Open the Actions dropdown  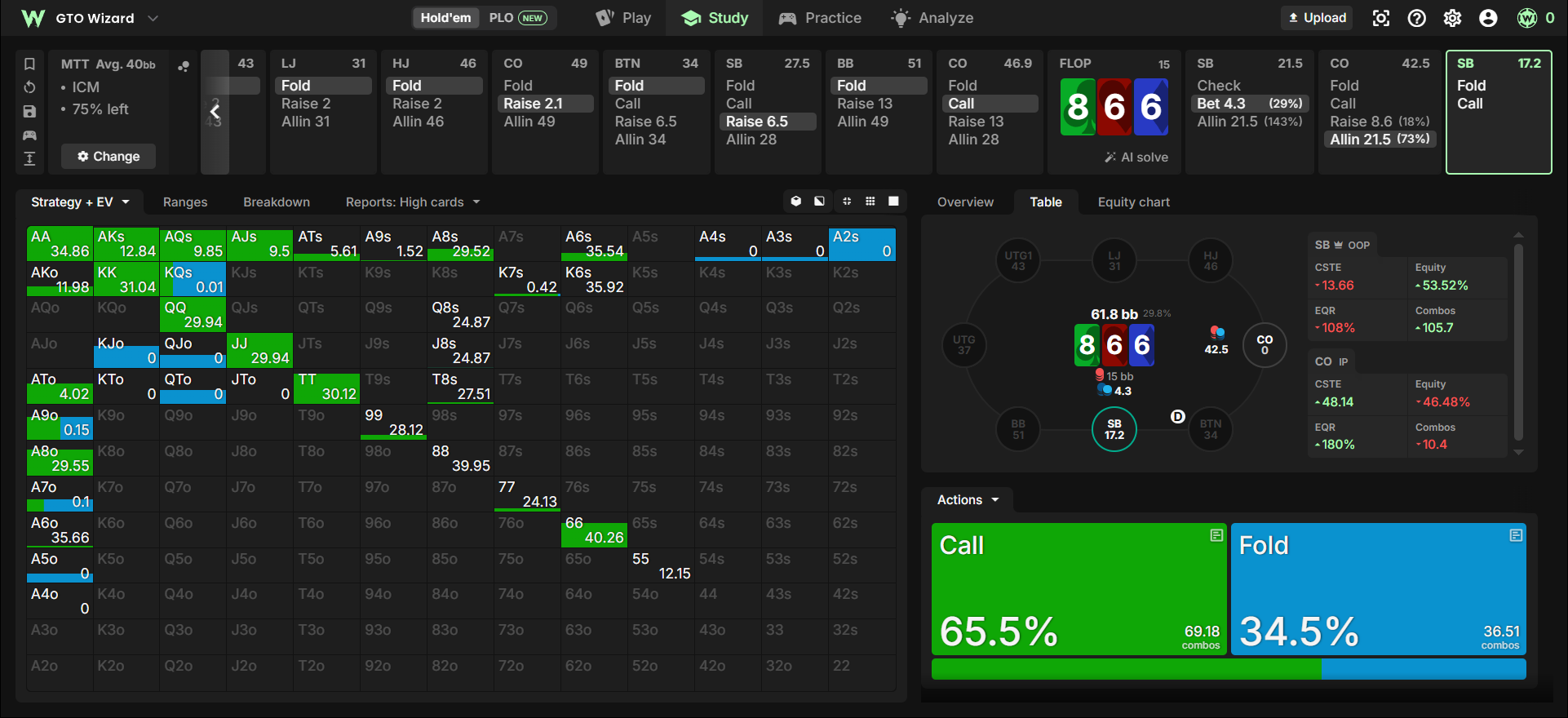968,500
